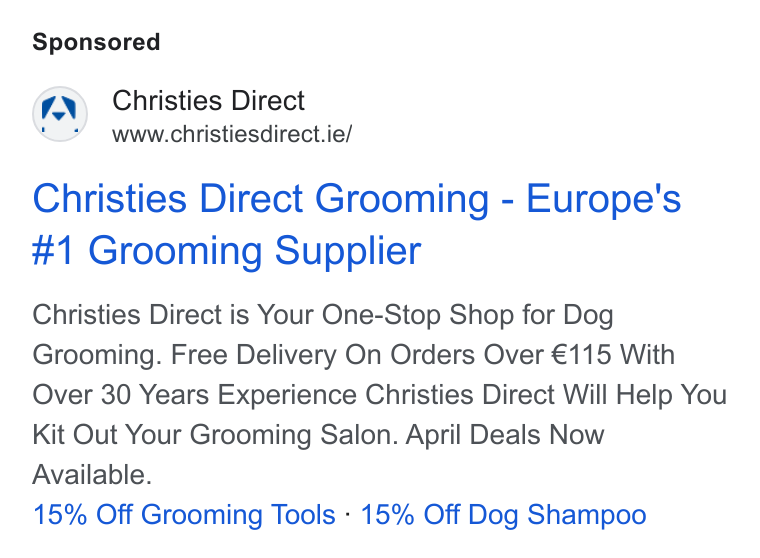Open the 15% Off Dog Shampoo sitelink
The width and height of the screenshot is (760, 558).
coord(503,514)
